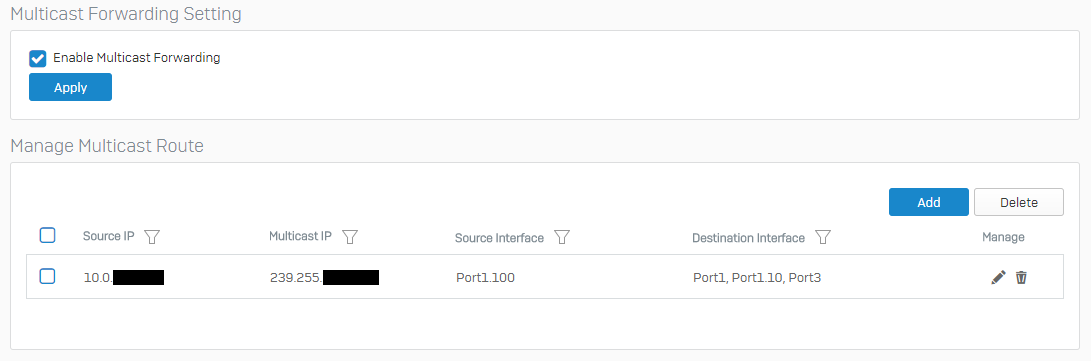Click the Apply button
This screenshot has width=1091, height=361.
click(70, 88)
